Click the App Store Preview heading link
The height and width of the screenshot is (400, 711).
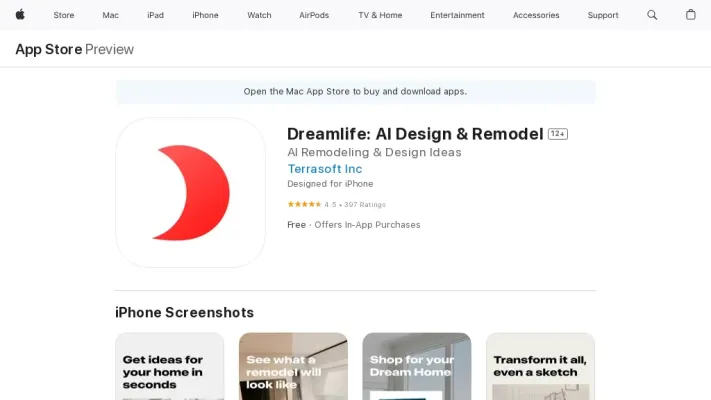74,49
